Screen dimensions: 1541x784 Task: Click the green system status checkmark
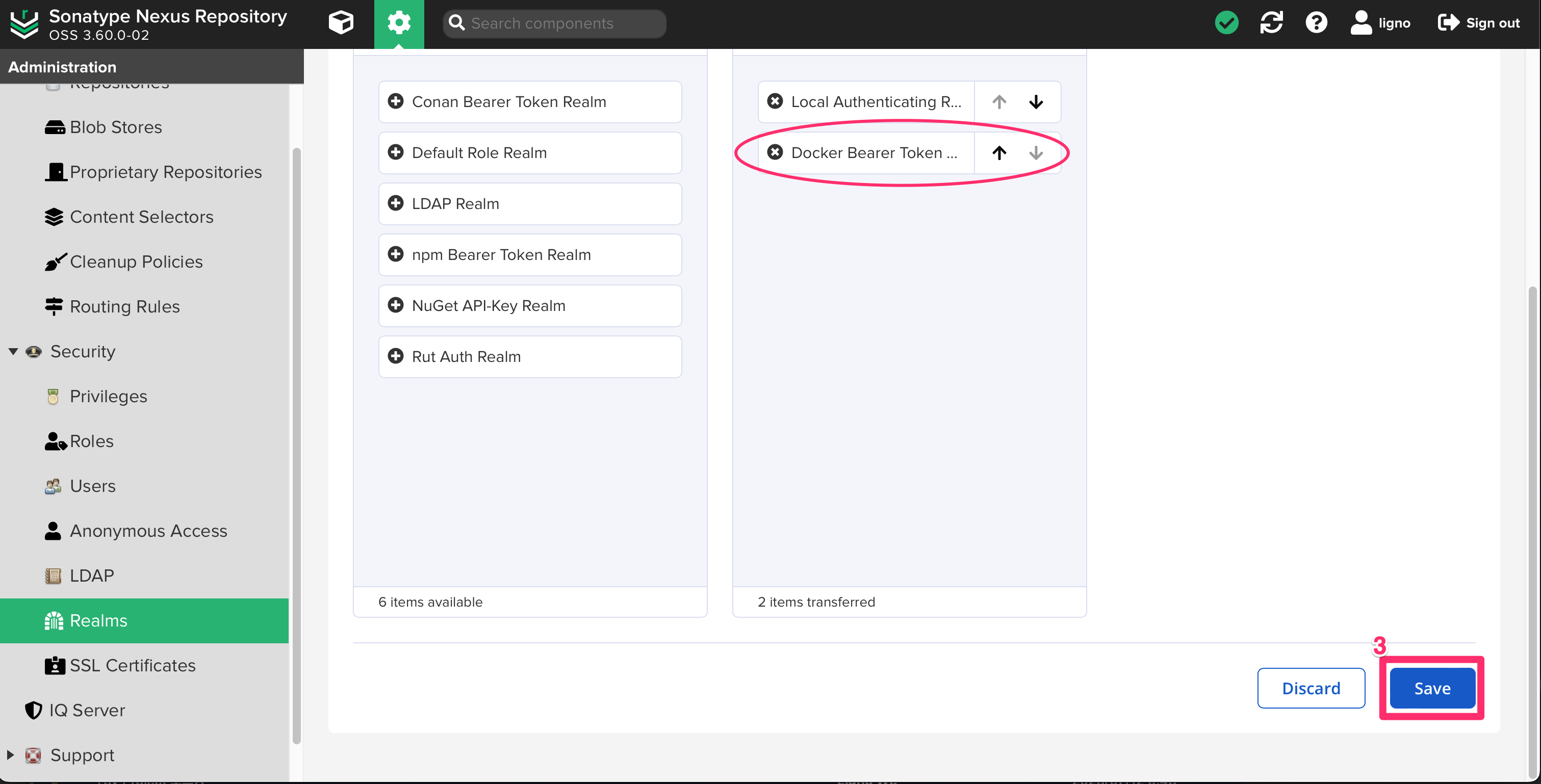1226,23
